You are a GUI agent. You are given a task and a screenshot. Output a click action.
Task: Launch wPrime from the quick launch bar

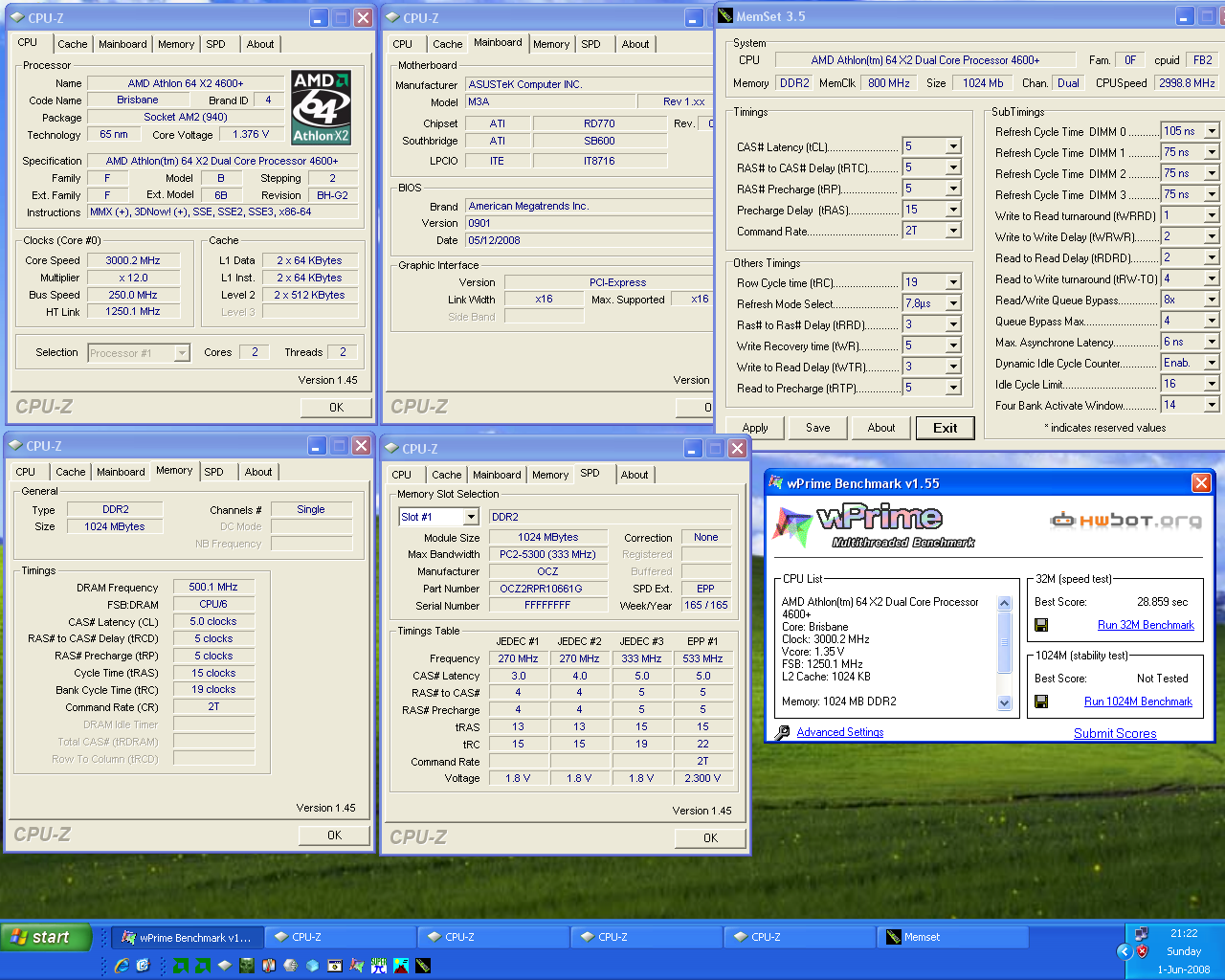356,966
